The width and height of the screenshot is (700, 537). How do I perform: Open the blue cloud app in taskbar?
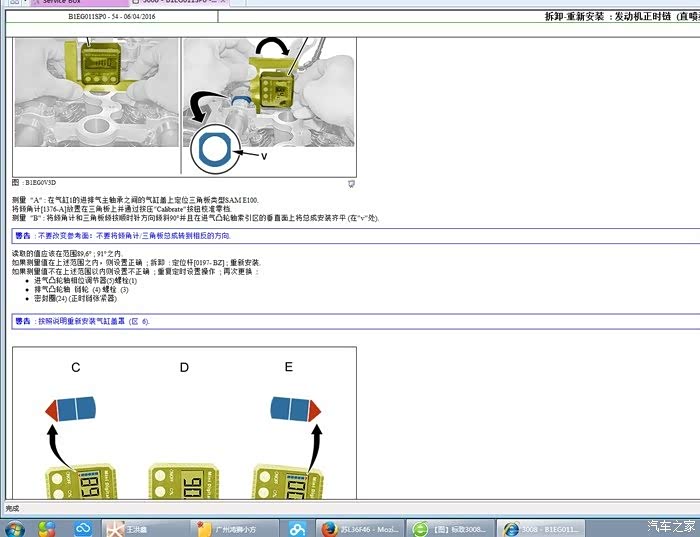[83, 527]
